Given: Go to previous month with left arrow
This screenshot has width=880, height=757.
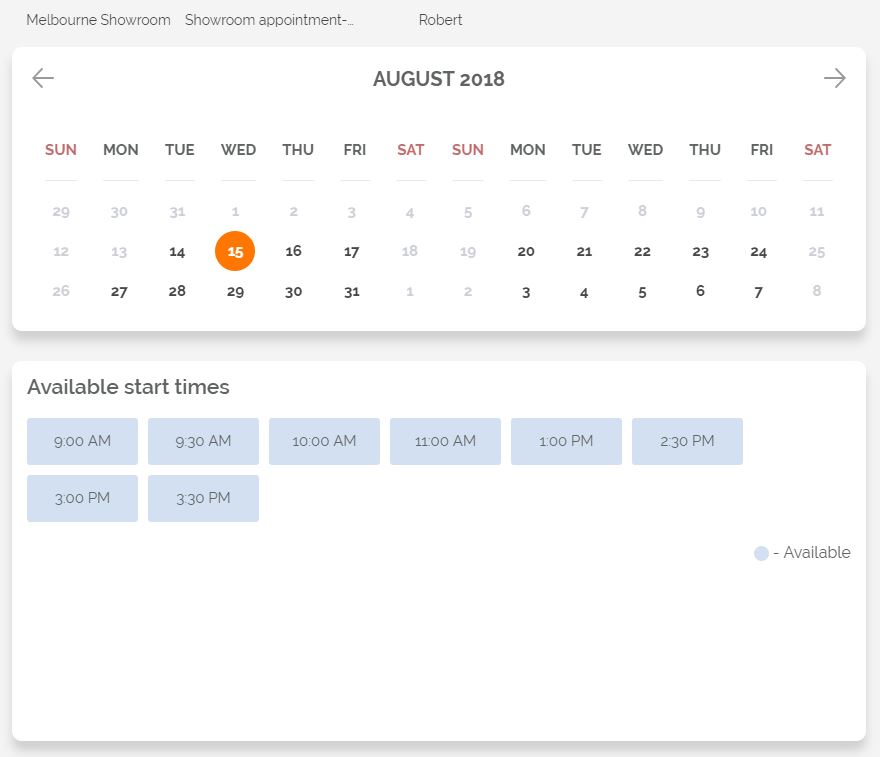Looking at the screenshot, I should point(43,78).
